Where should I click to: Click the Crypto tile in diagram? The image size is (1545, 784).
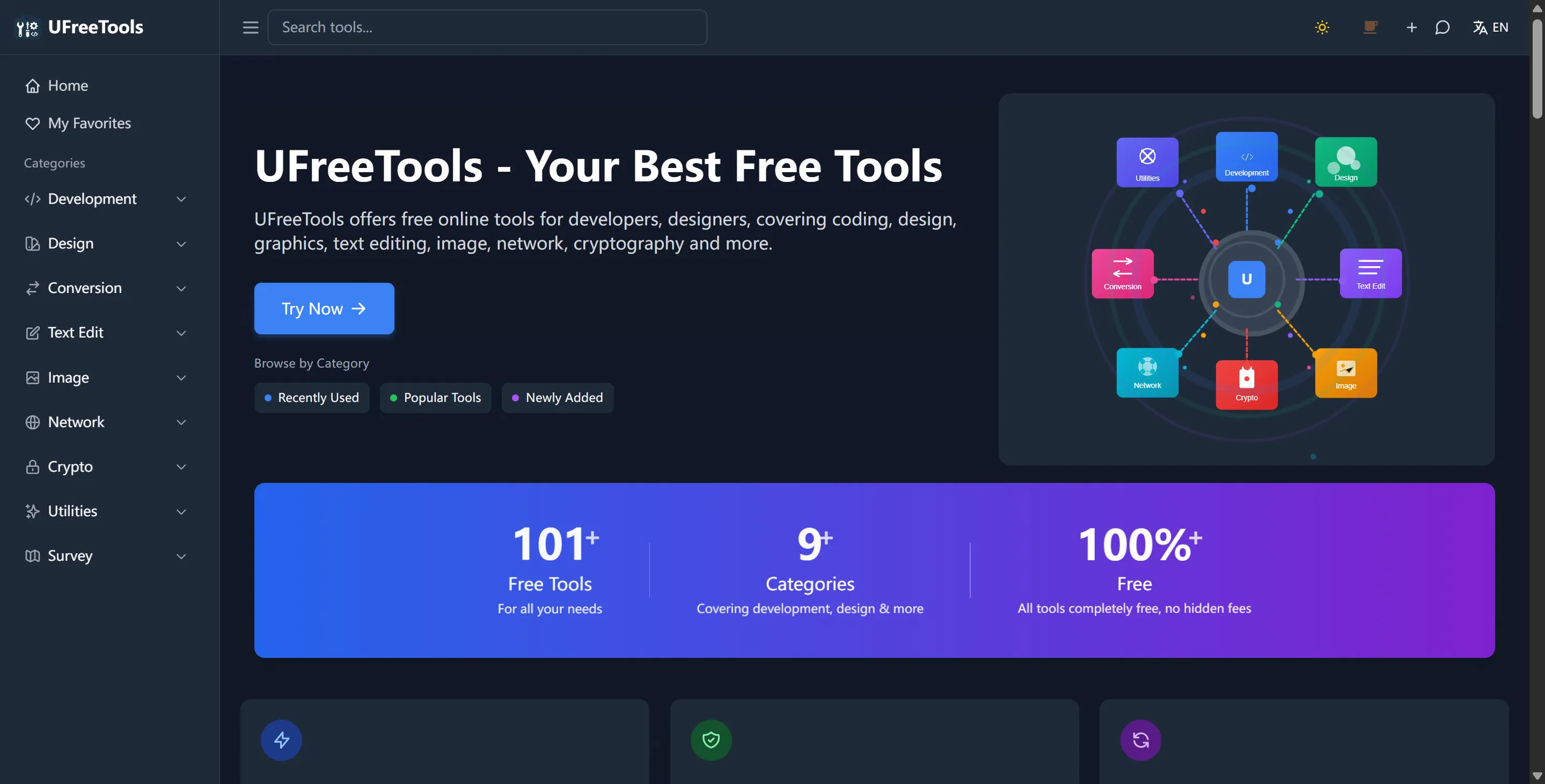click(x=1246, y=385)
